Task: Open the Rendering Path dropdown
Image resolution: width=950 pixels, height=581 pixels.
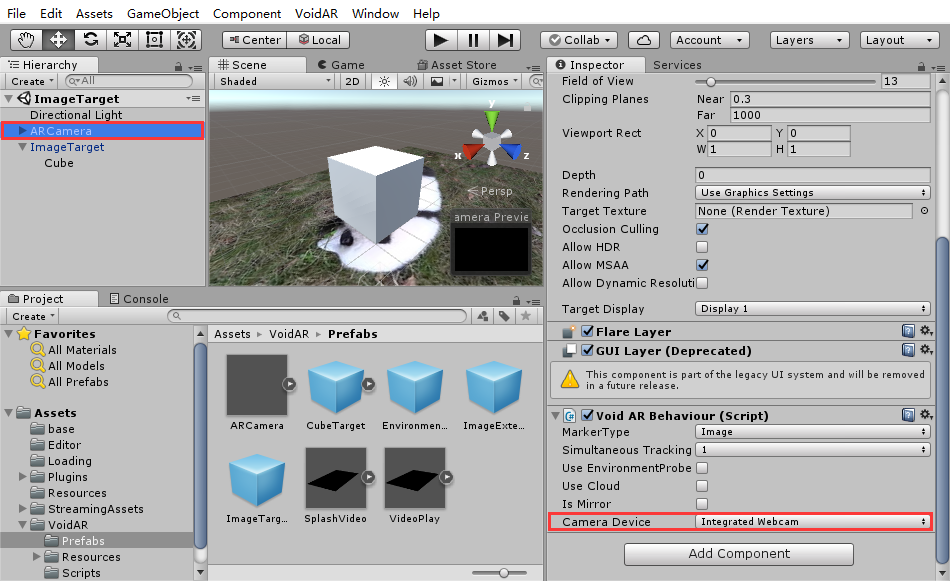Action: tap(812, 193)
